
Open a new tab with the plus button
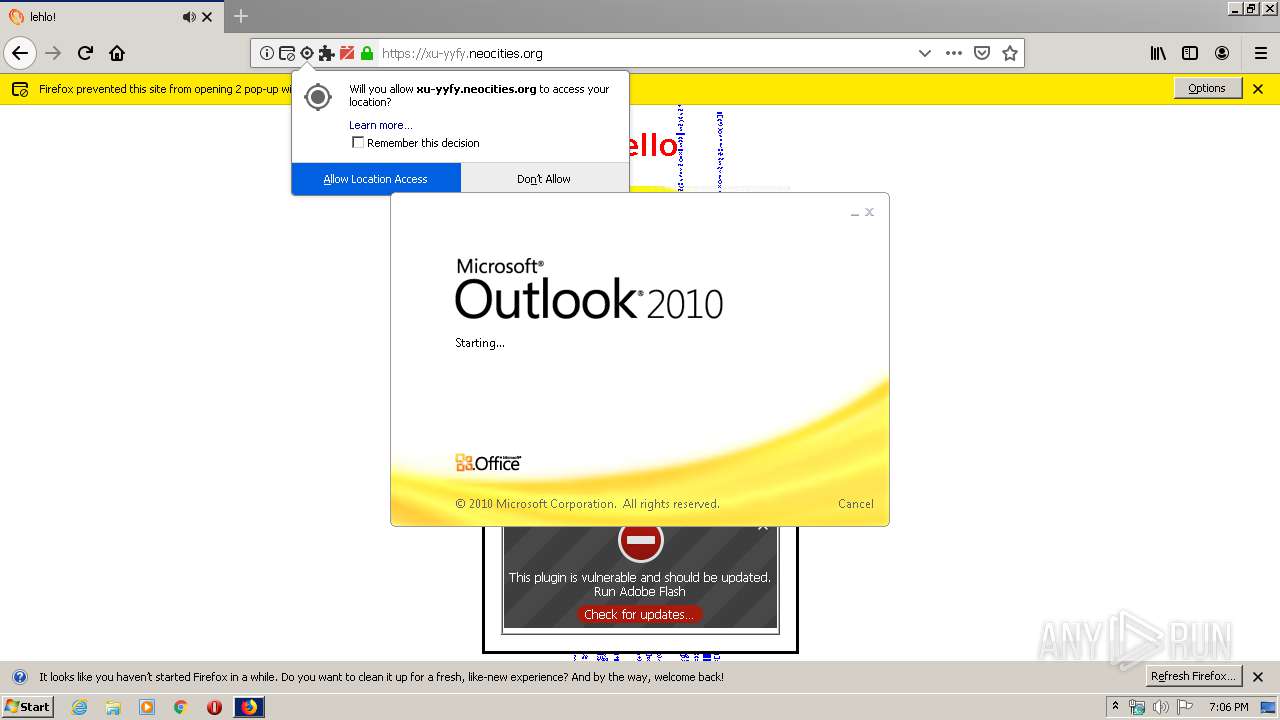[x=241, y=16]
